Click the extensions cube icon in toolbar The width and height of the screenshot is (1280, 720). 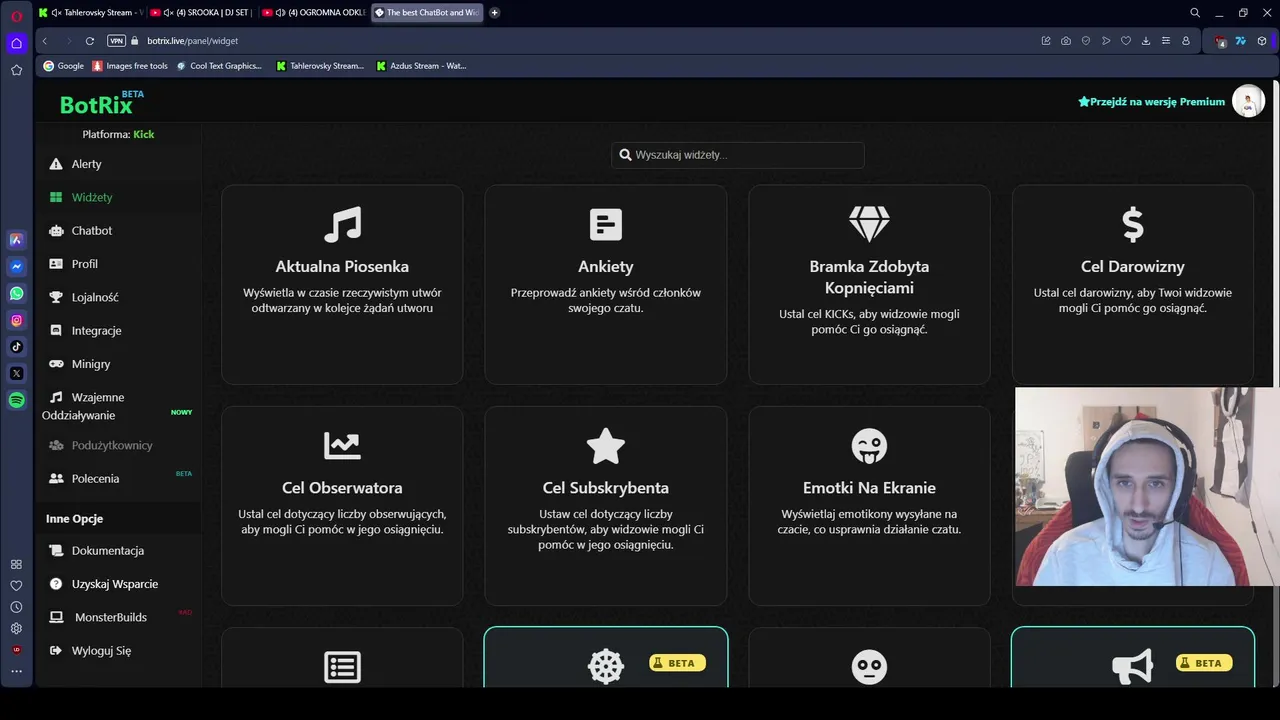coord(1262,41)
